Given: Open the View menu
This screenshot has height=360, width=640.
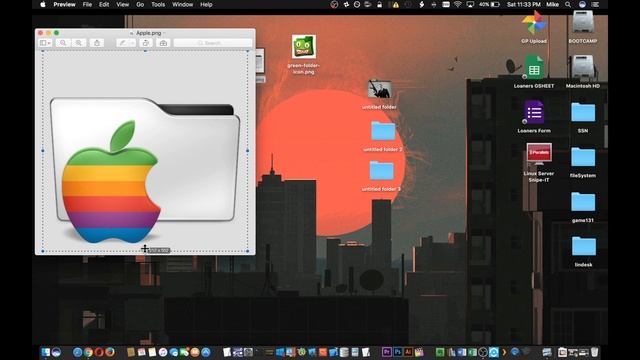Looking at the screenshot, I should click(x=122, y=4).
